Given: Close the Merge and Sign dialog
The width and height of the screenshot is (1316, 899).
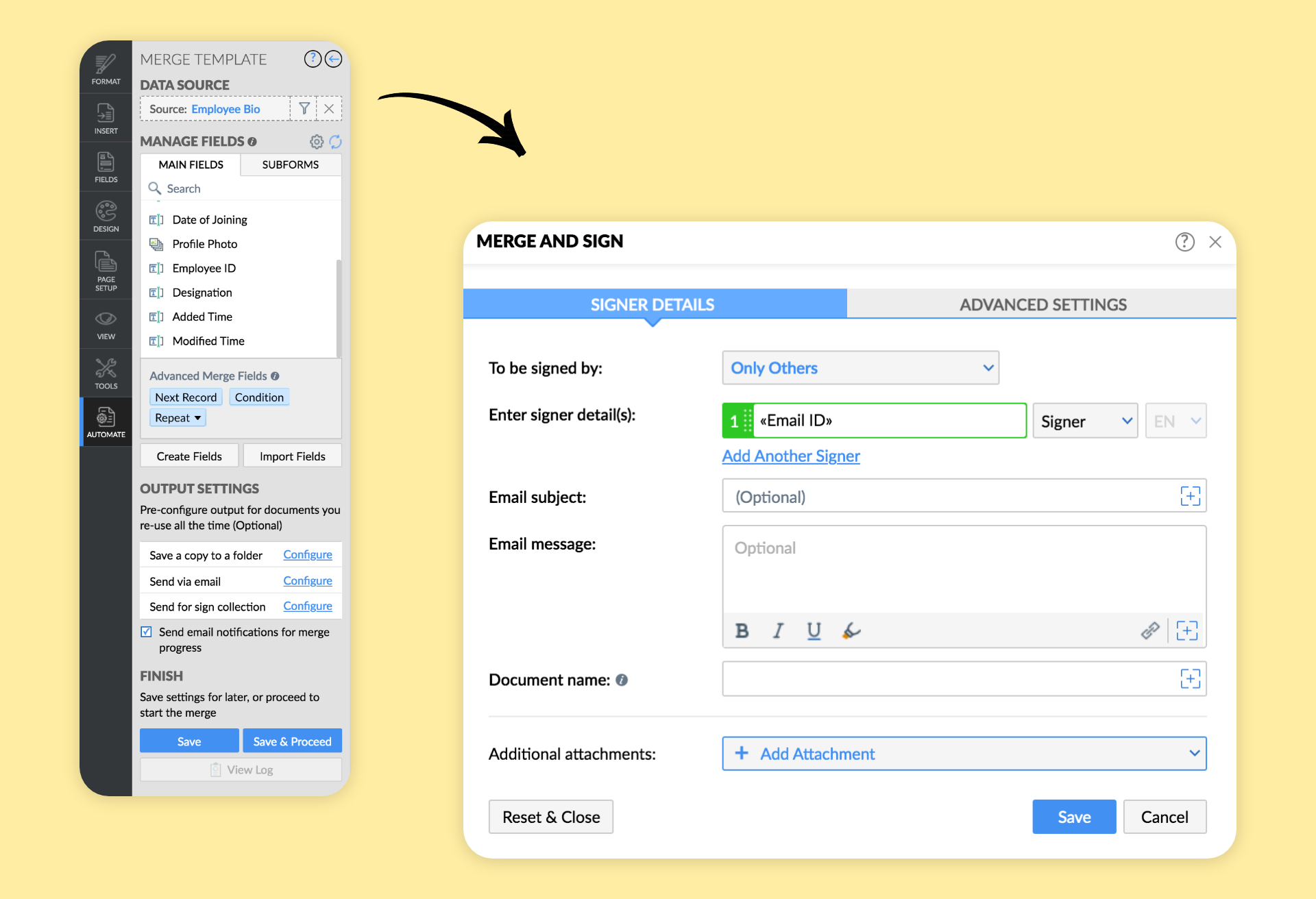Looking at the screenshot, I should (x=1215, y=242).
